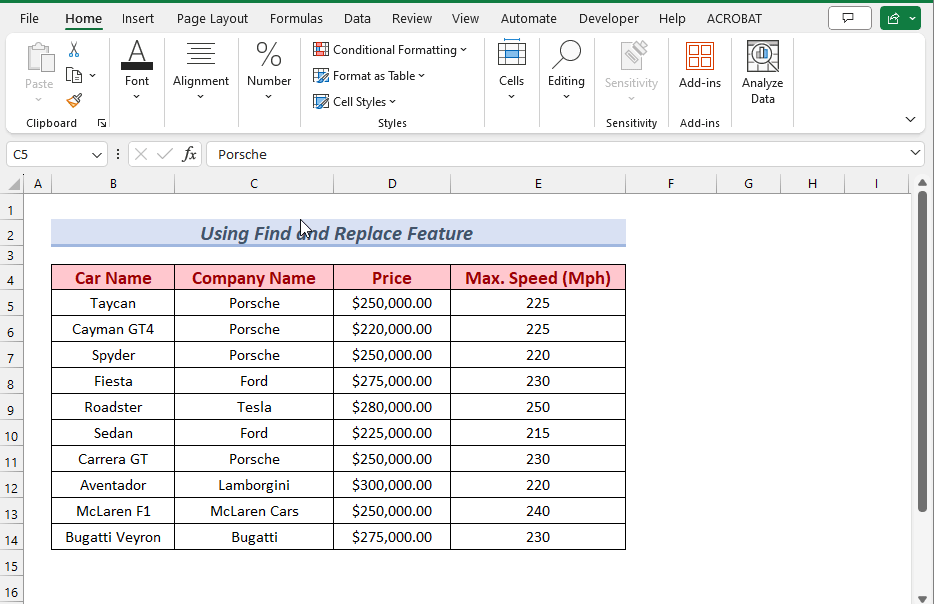This screenshot has height=604, width=934.
Task: Select the Lamborgini cell in Company Name
Action: [x=254, y=485]
